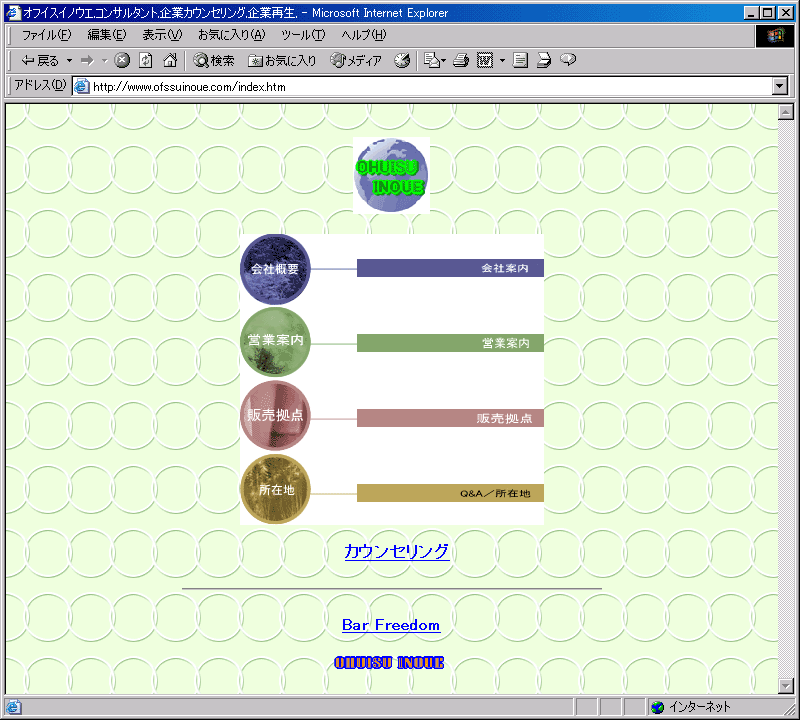This screenshot has width=800, height=720.
Task: Open the 表示(V) menu
Action: (162, 35)
